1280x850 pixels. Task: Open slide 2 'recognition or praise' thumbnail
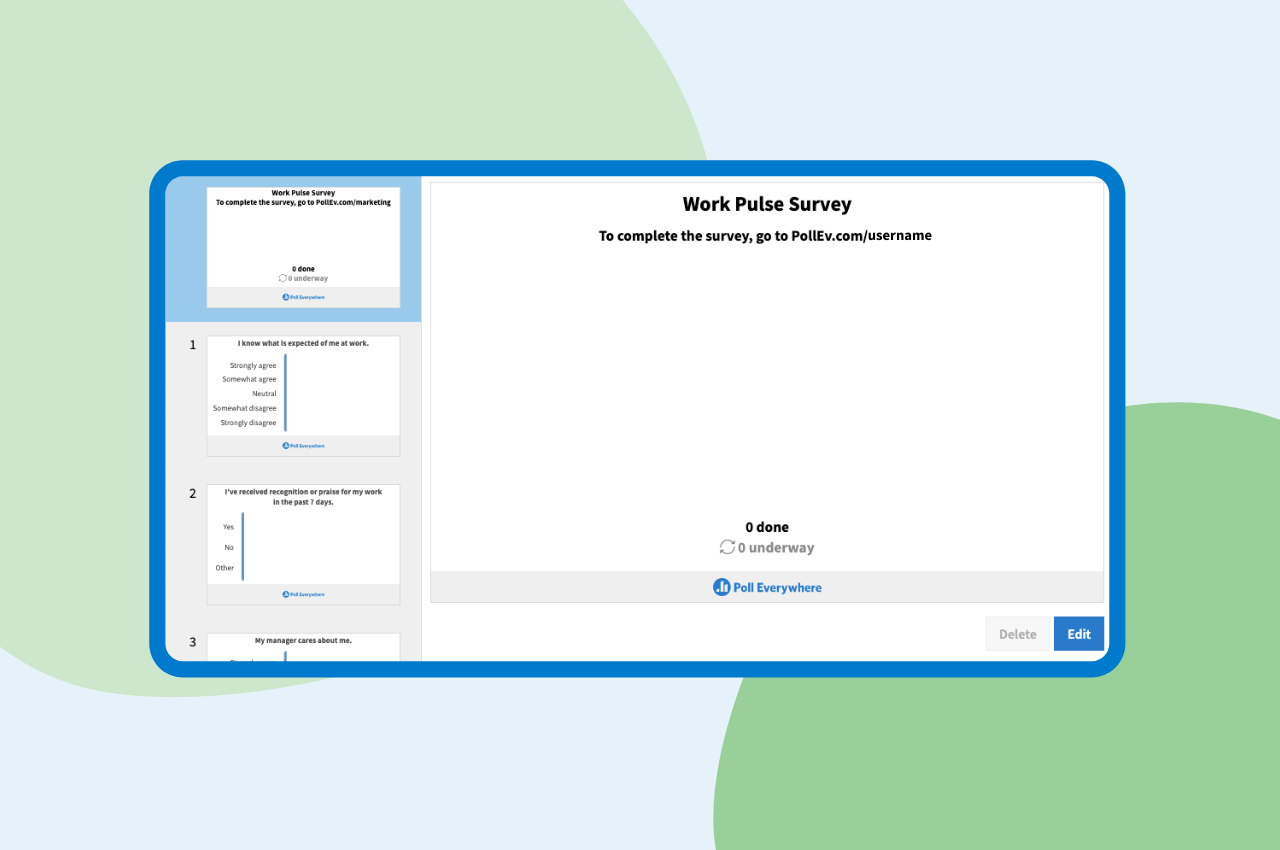(303, 545)
